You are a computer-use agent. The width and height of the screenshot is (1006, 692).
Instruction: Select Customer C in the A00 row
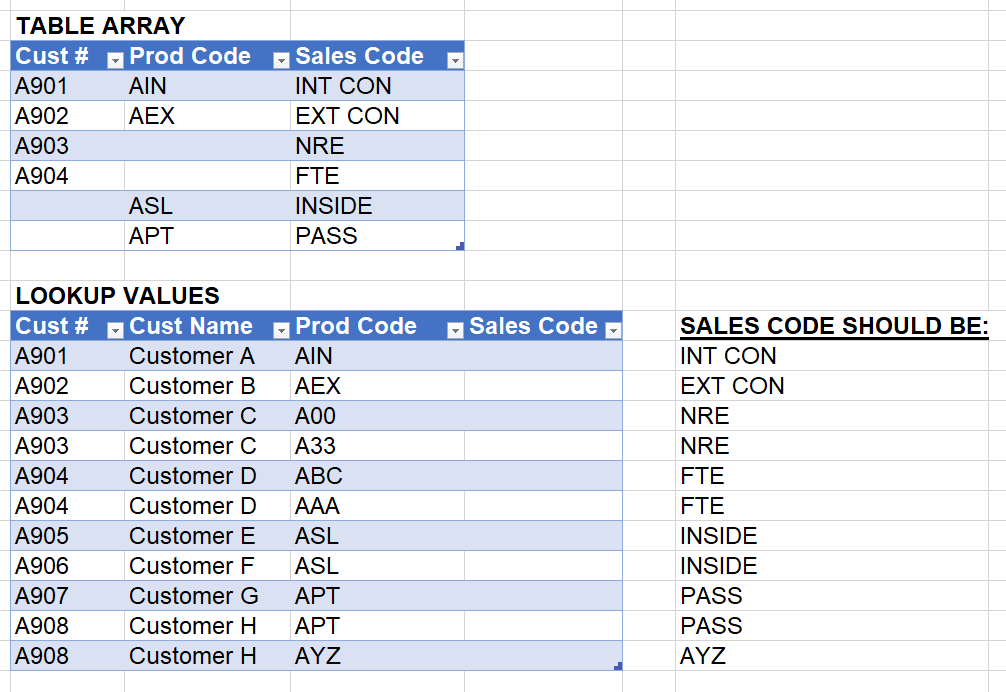click(x=207, y=416)
